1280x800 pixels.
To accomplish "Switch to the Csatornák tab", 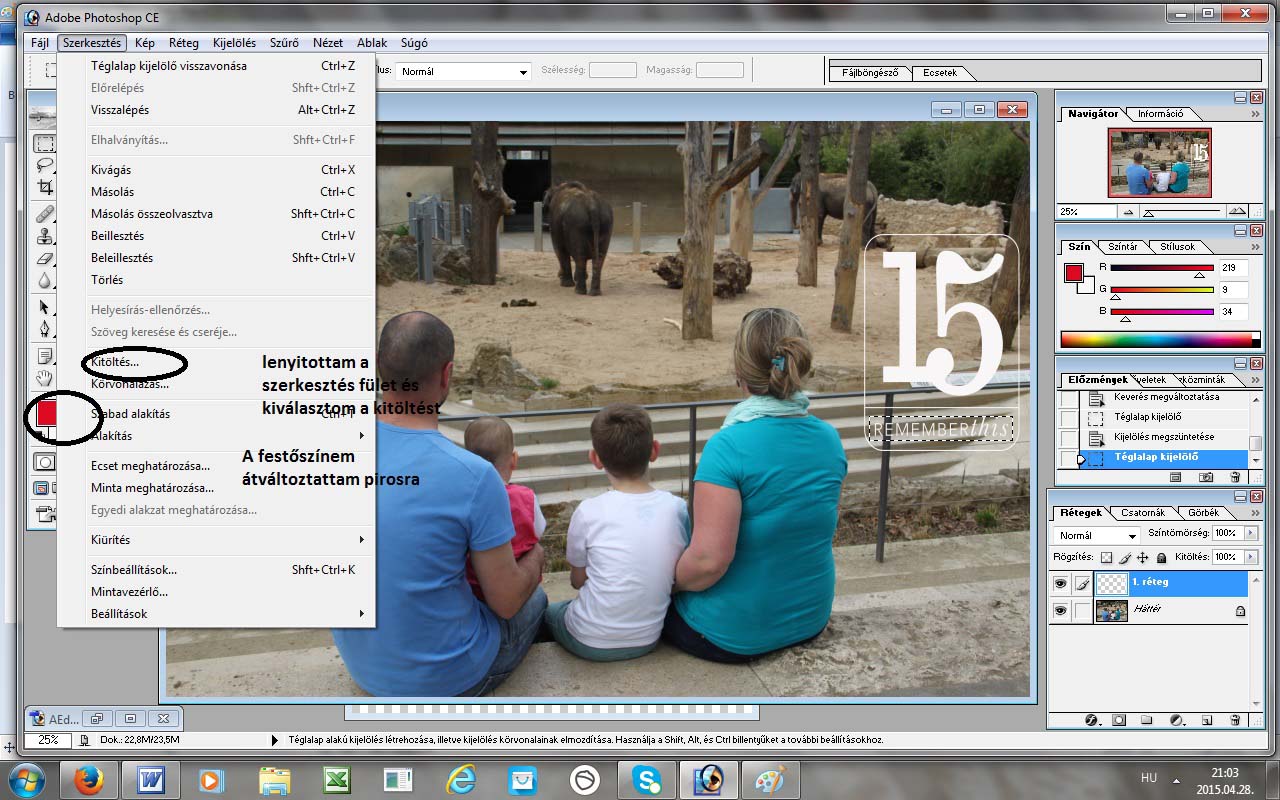I will (1142, 513).
